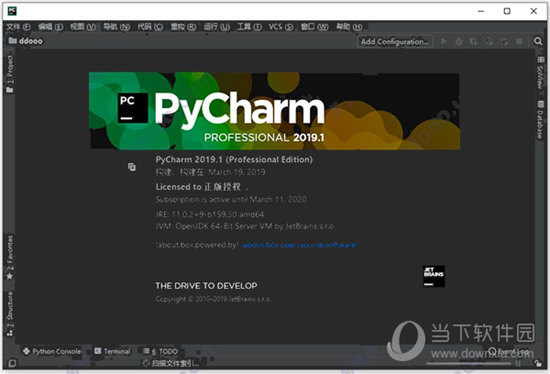Open the TODO tab
This screenshot has width=550, height=374.
161,351
